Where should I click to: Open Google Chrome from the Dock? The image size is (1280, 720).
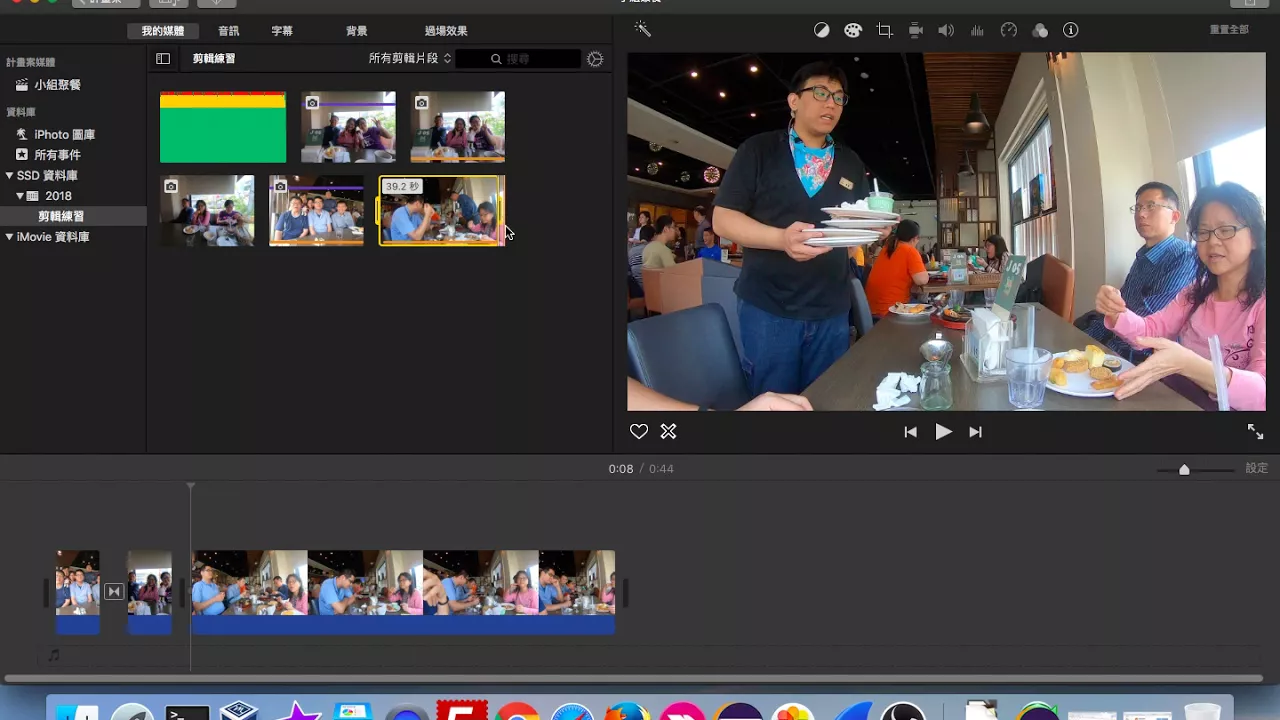coord(517,711)
